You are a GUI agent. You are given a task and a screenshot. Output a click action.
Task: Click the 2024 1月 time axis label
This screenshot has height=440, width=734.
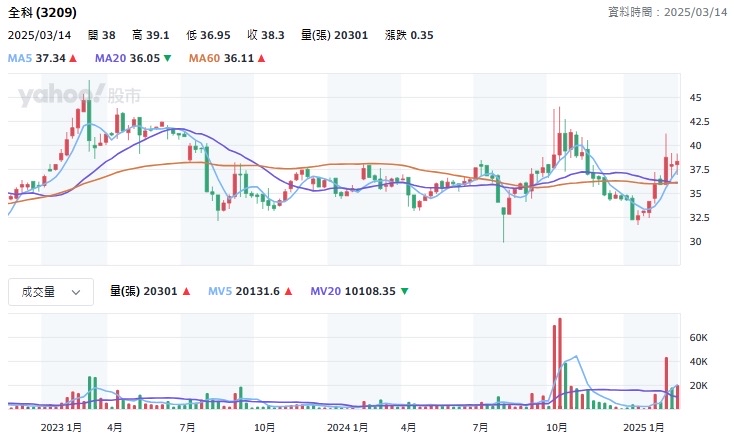point(347,428)
